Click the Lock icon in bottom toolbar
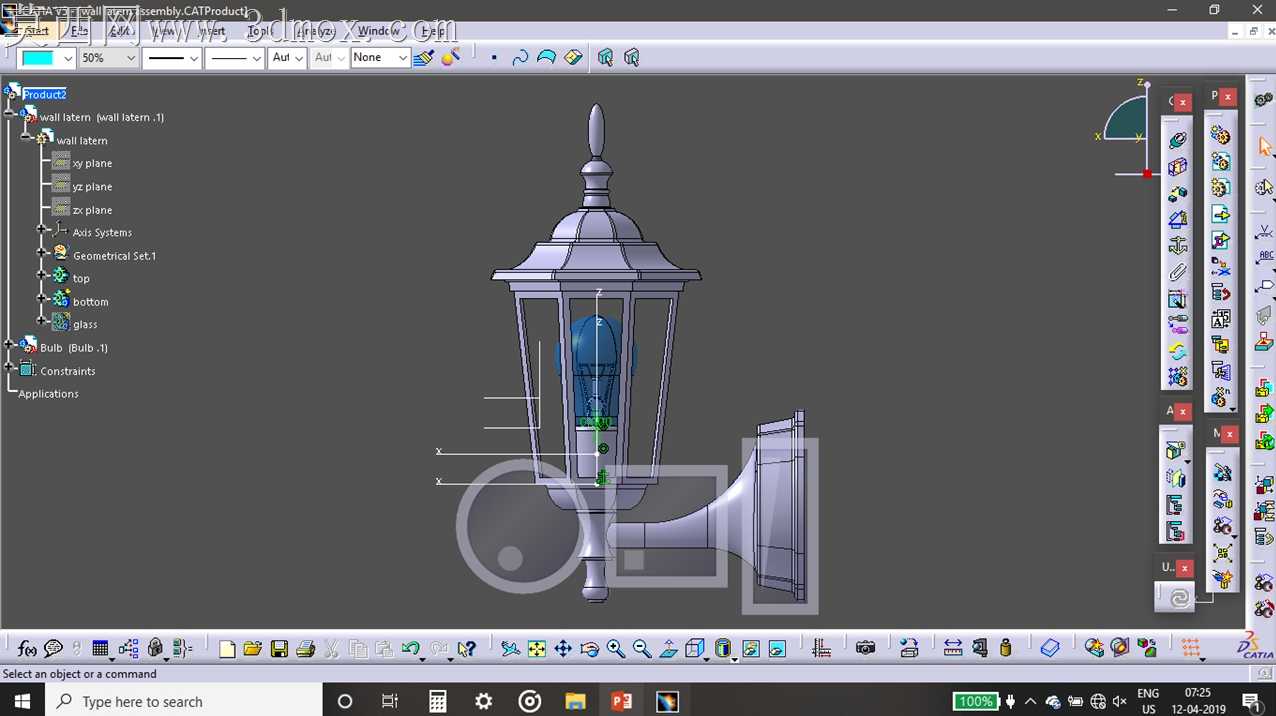The image size is (1276, 716). [155, 649]
